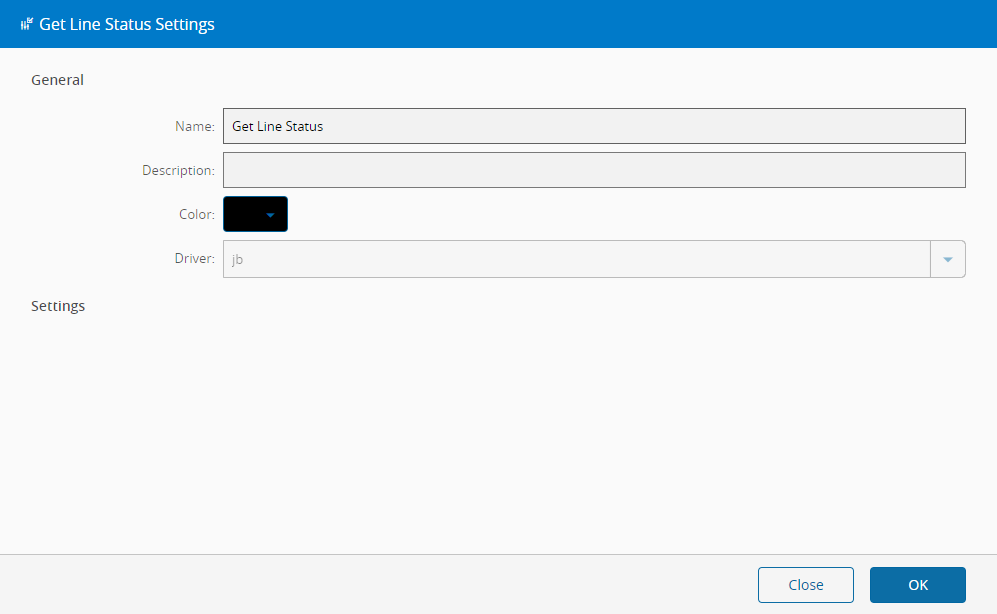997x614 pixels.
Task: Click the Description: label
Action: click(178, 171)
